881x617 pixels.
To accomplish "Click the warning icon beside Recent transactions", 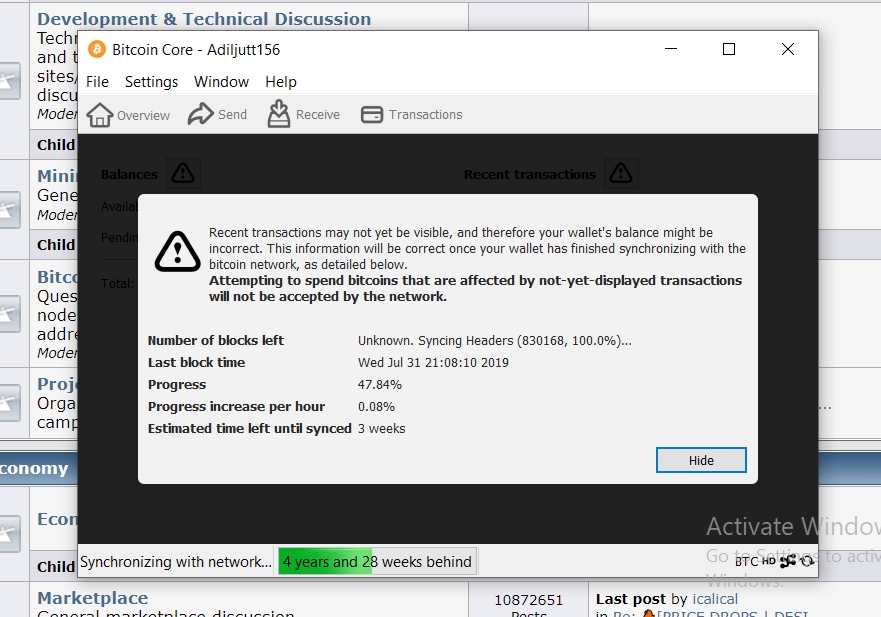I will tap(621, 173).
